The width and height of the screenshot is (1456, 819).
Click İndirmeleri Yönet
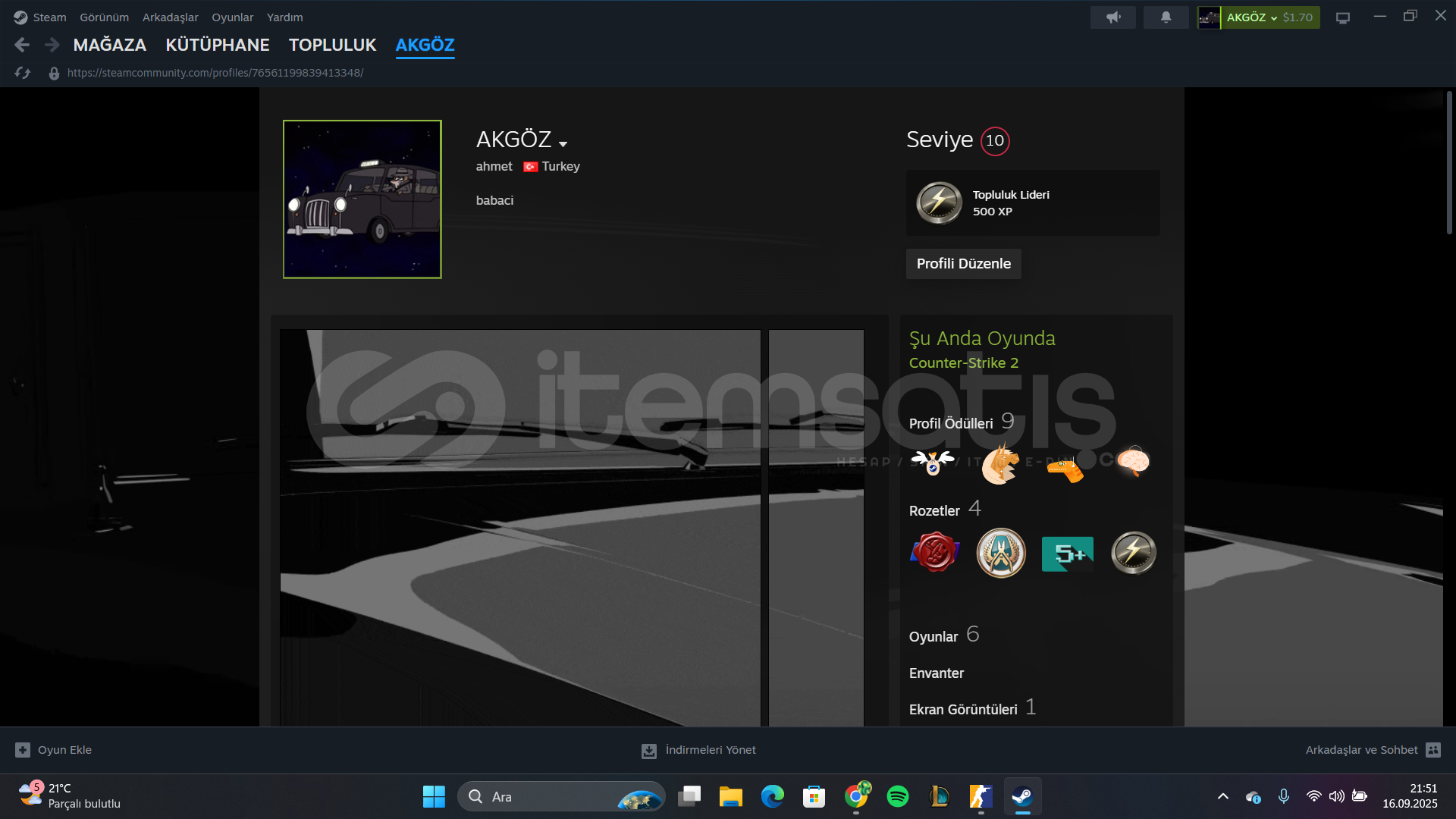point(711,750)
